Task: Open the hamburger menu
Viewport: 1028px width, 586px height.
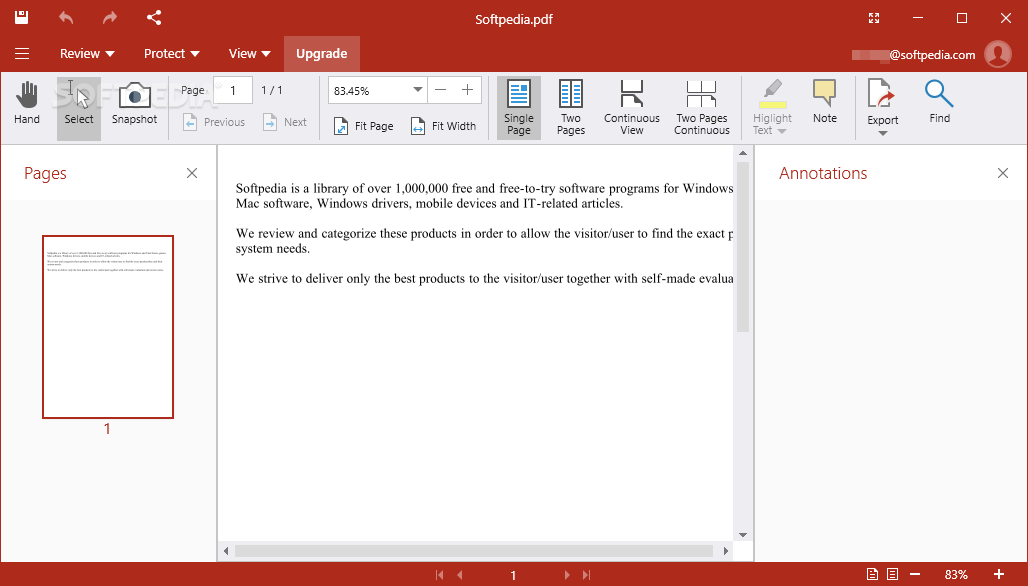Action: 22,54
